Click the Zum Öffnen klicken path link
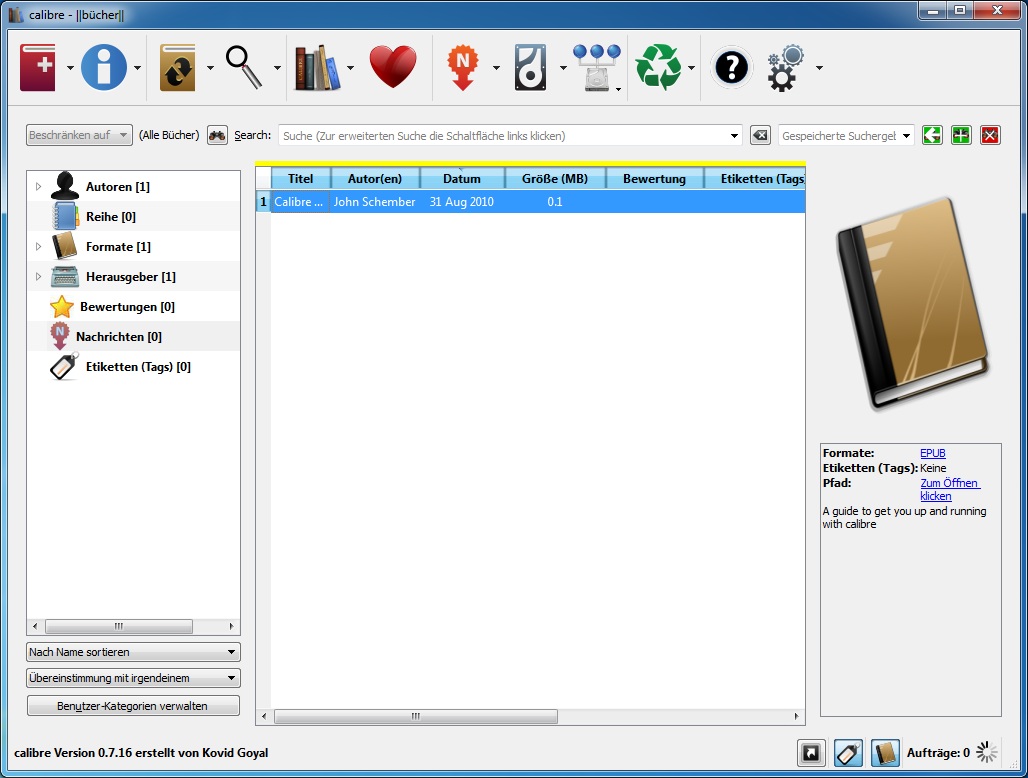This screenshot has width=1028, height=778. click(949, 490)
